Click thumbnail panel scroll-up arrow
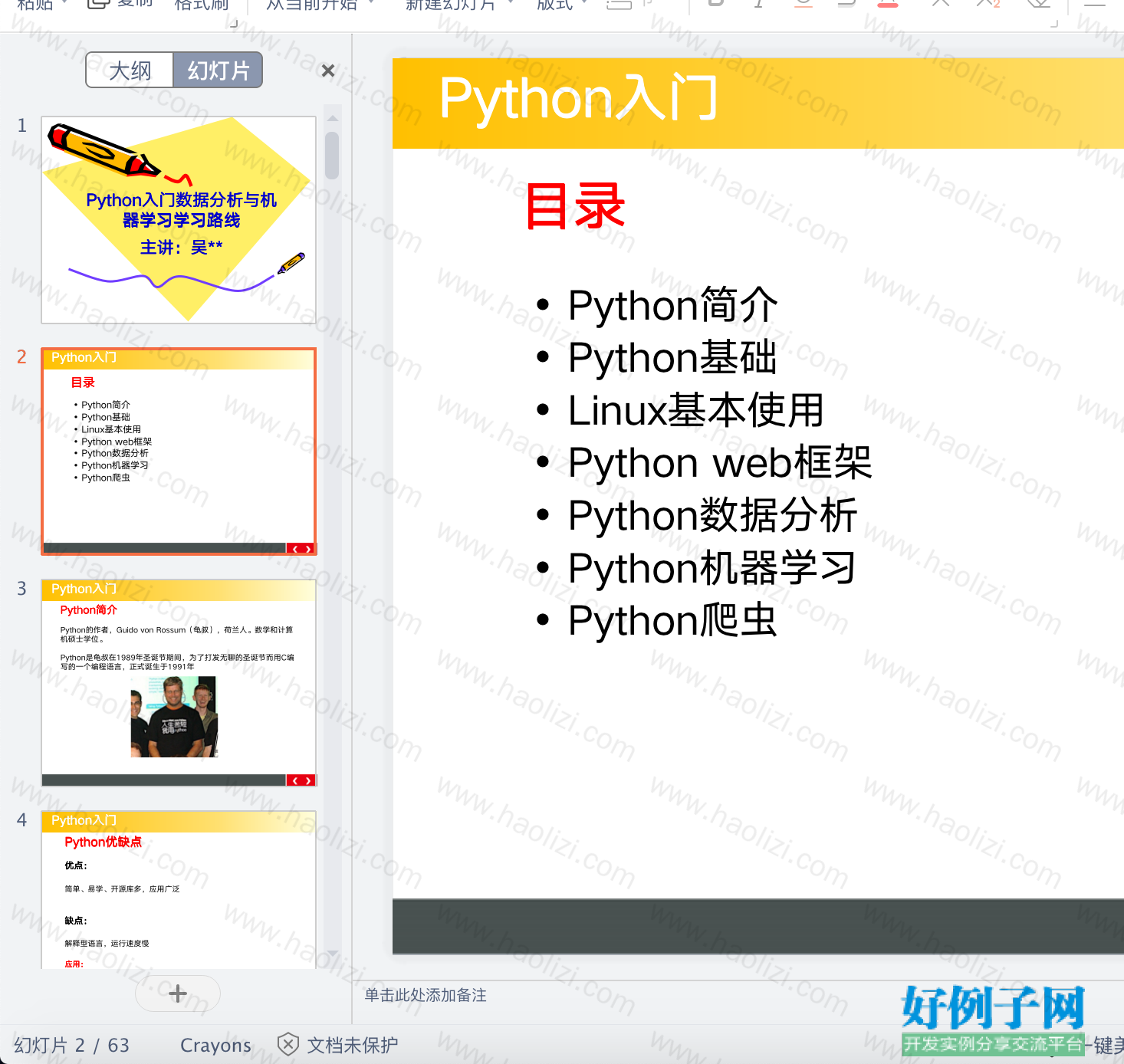The image size is (1124, 1064). tap(332, 119)
